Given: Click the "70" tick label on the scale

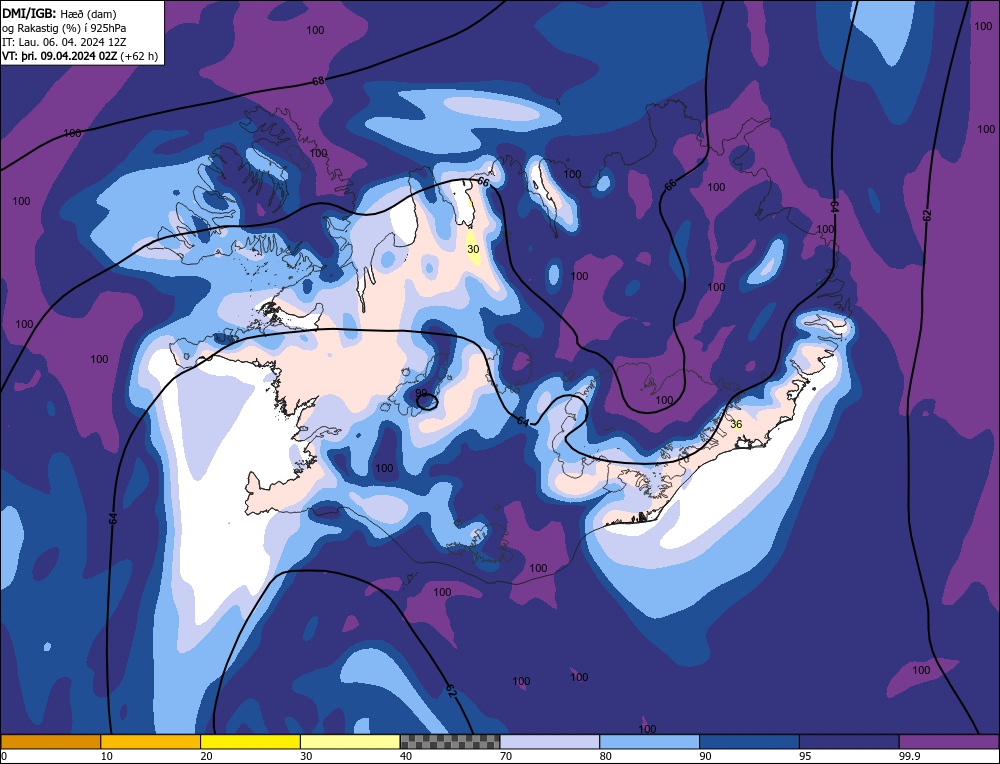Looking at the screenshot, I should point(506,756).
